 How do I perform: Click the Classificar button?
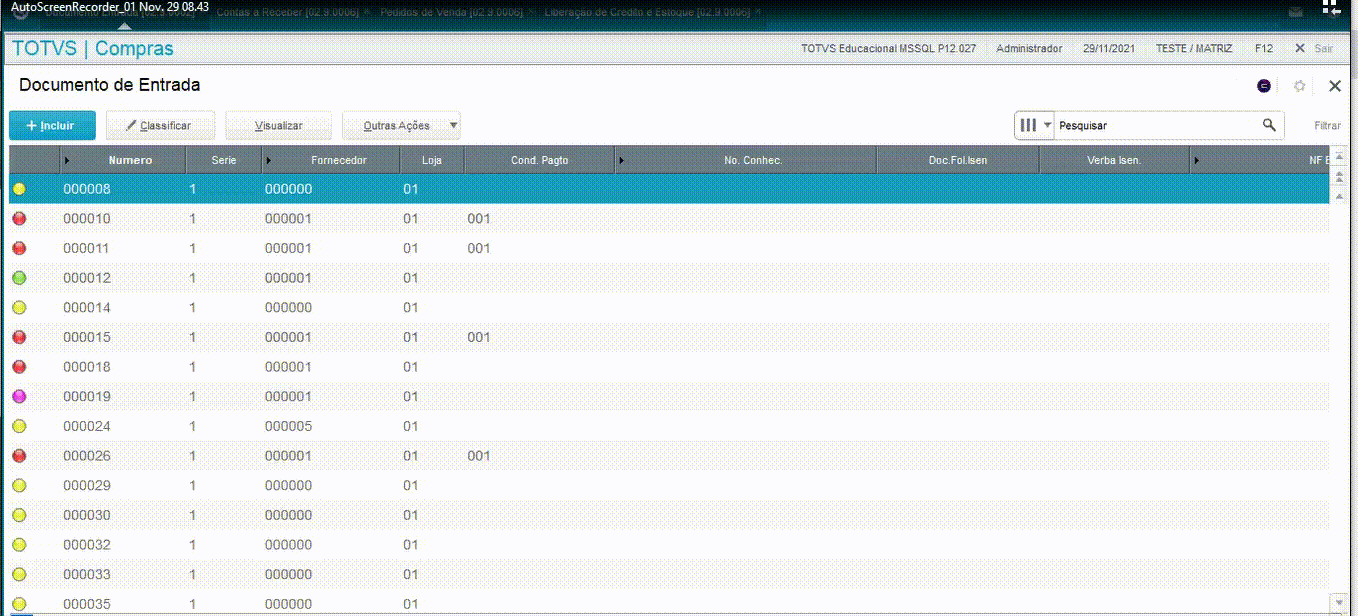point(161,125)
